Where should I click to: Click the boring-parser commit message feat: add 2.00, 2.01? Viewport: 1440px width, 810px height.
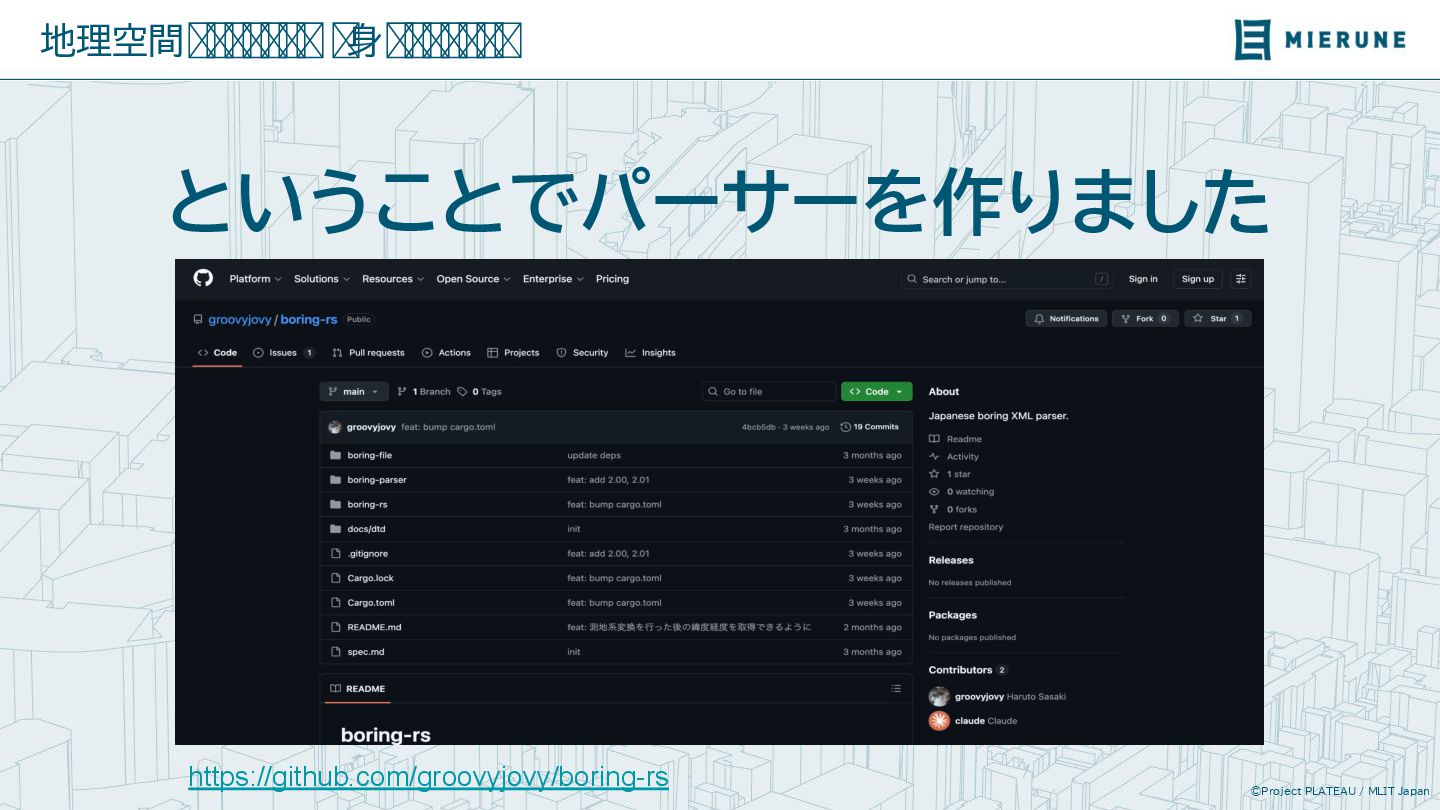[608, 480]
